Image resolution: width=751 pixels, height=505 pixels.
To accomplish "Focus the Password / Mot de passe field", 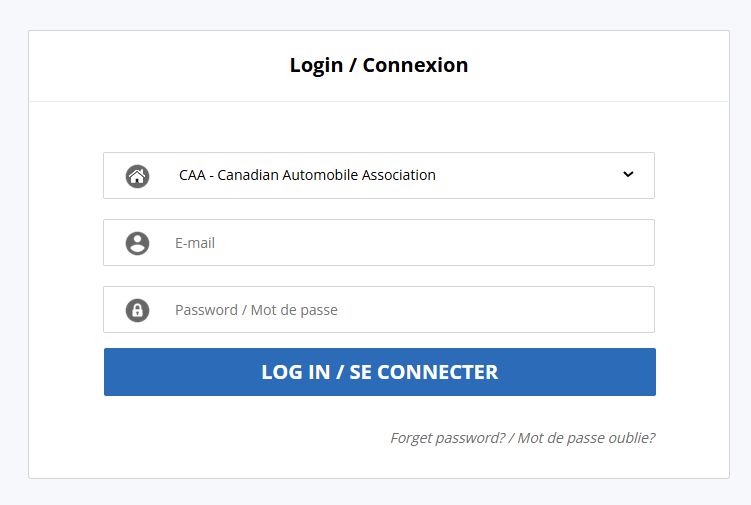I will pyautogui.click(x=400, y=310).
